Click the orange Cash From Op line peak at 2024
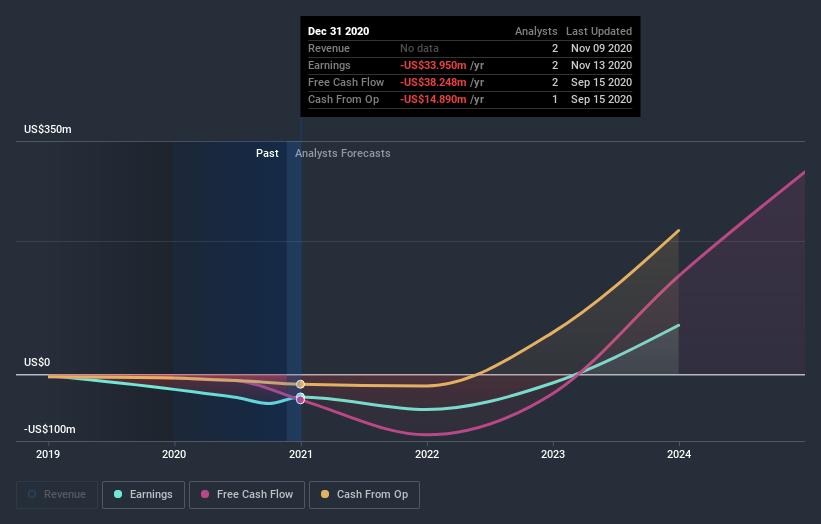Viewport: 821px width, 524px height. click(x=679, y=230)
